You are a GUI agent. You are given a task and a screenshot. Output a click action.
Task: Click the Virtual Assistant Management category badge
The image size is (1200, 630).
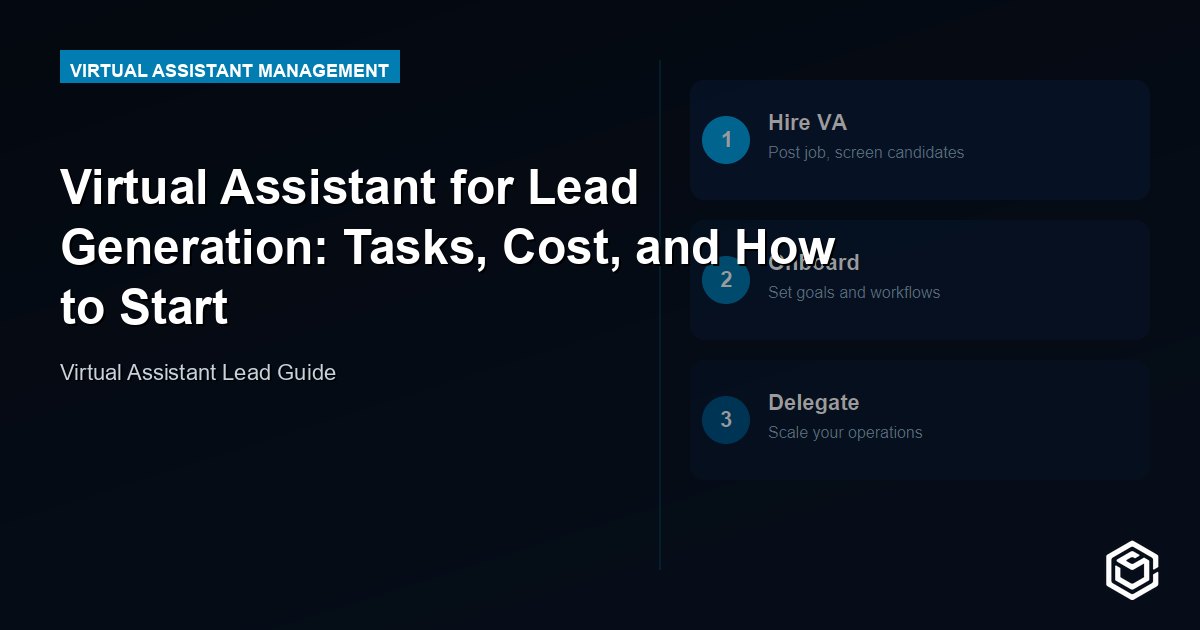(x=230, y=67)
